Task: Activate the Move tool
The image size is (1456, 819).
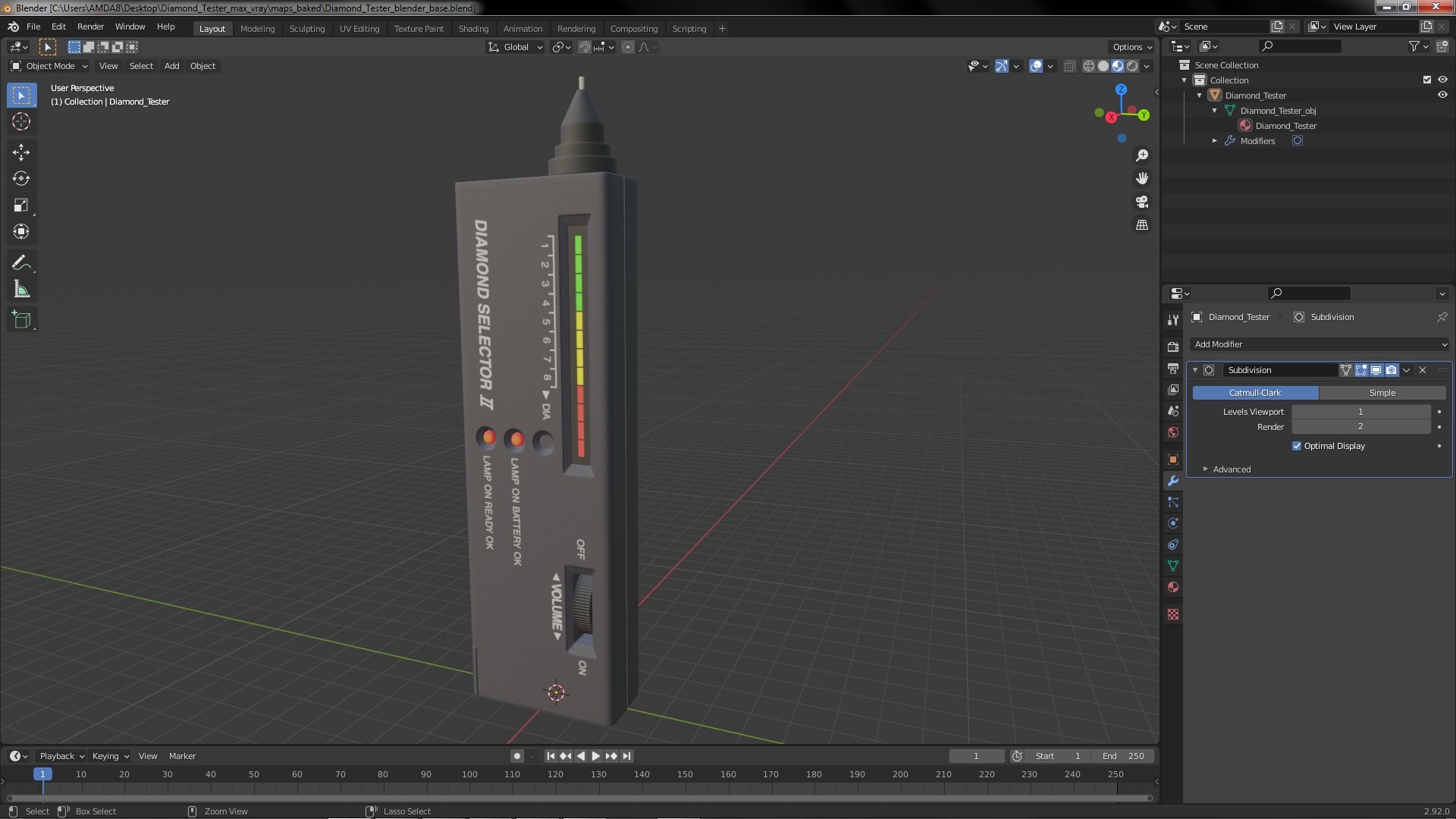Action: click(x=21, y=152)
